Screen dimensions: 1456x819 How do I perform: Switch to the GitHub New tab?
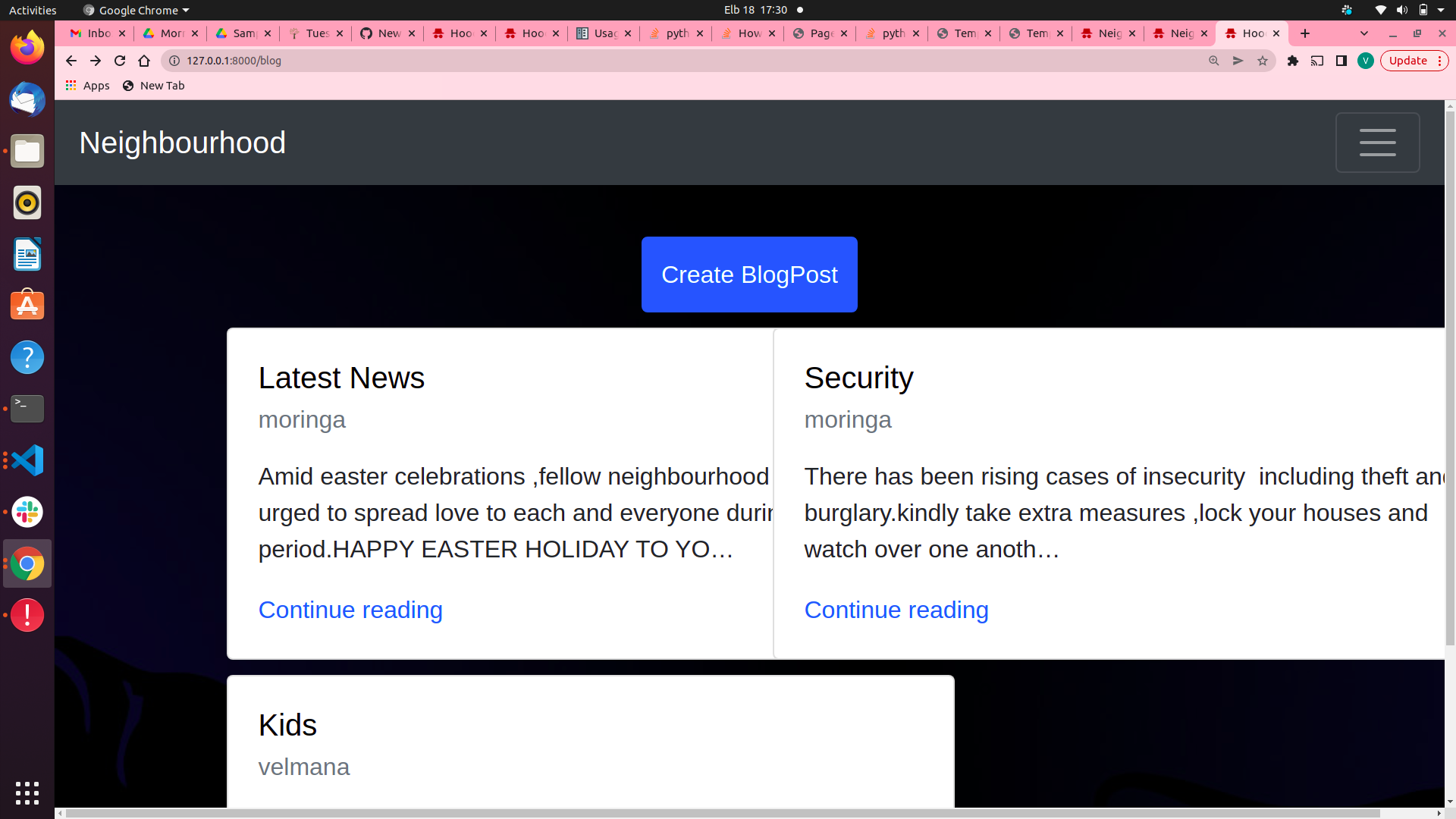pyautogui.click(x=385, y=33)
